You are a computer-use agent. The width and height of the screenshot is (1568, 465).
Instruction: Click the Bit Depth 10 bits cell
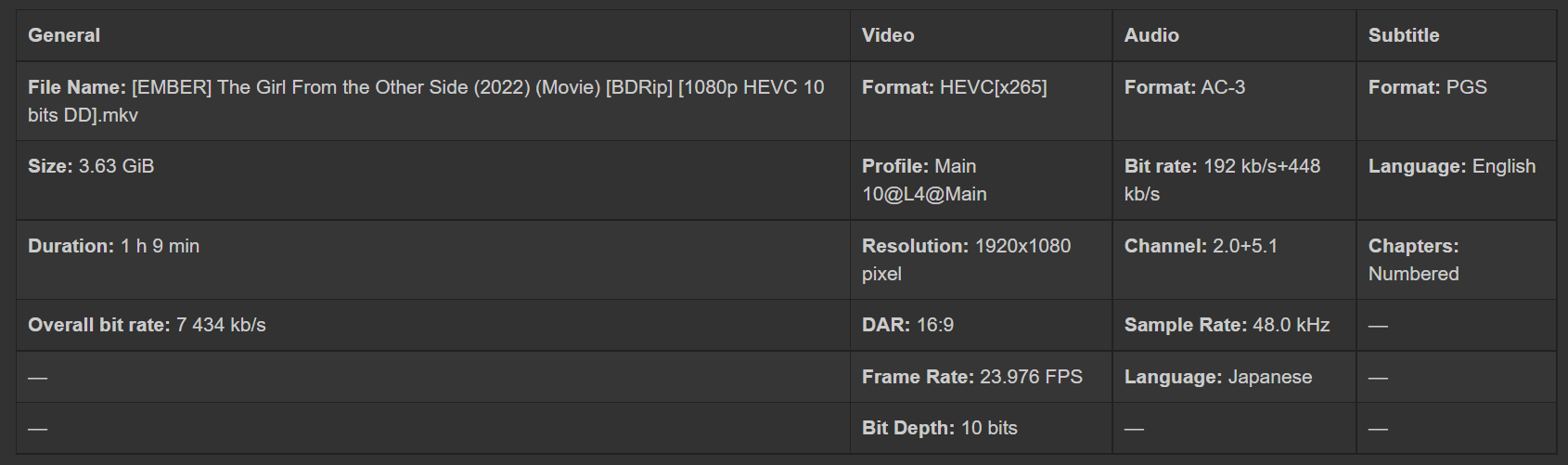click(939, 428)
